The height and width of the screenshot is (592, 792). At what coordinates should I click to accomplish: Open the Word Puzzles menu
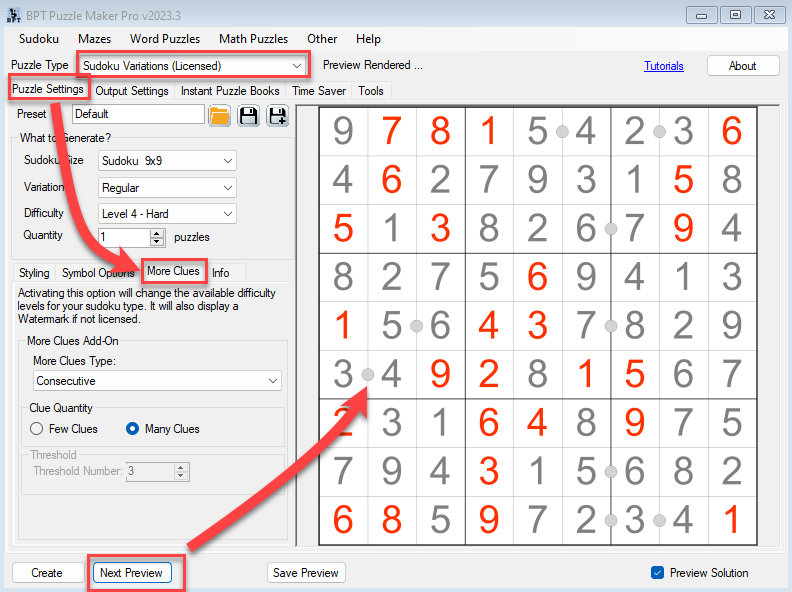[x=165, y=39]
